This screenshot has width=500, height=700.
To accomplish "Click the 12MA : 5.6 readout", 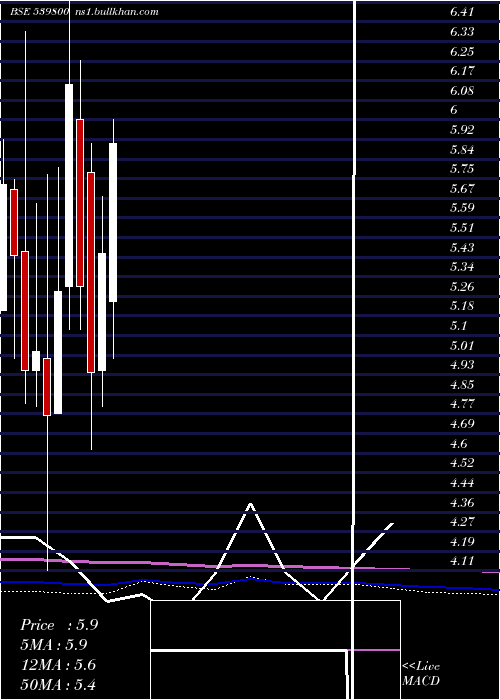I will coord(58,665).
